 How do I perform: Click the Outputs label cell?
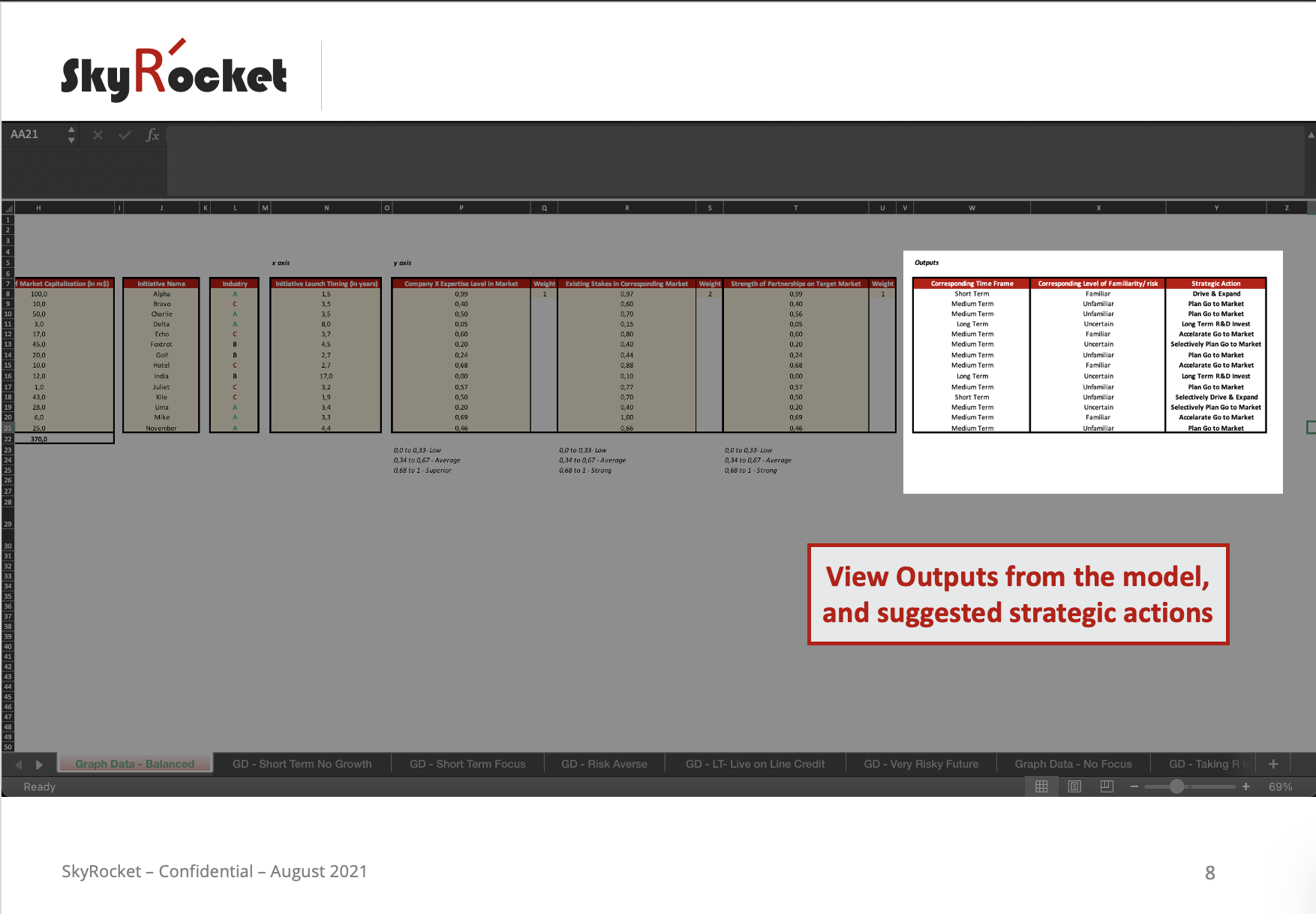point(927,263)
